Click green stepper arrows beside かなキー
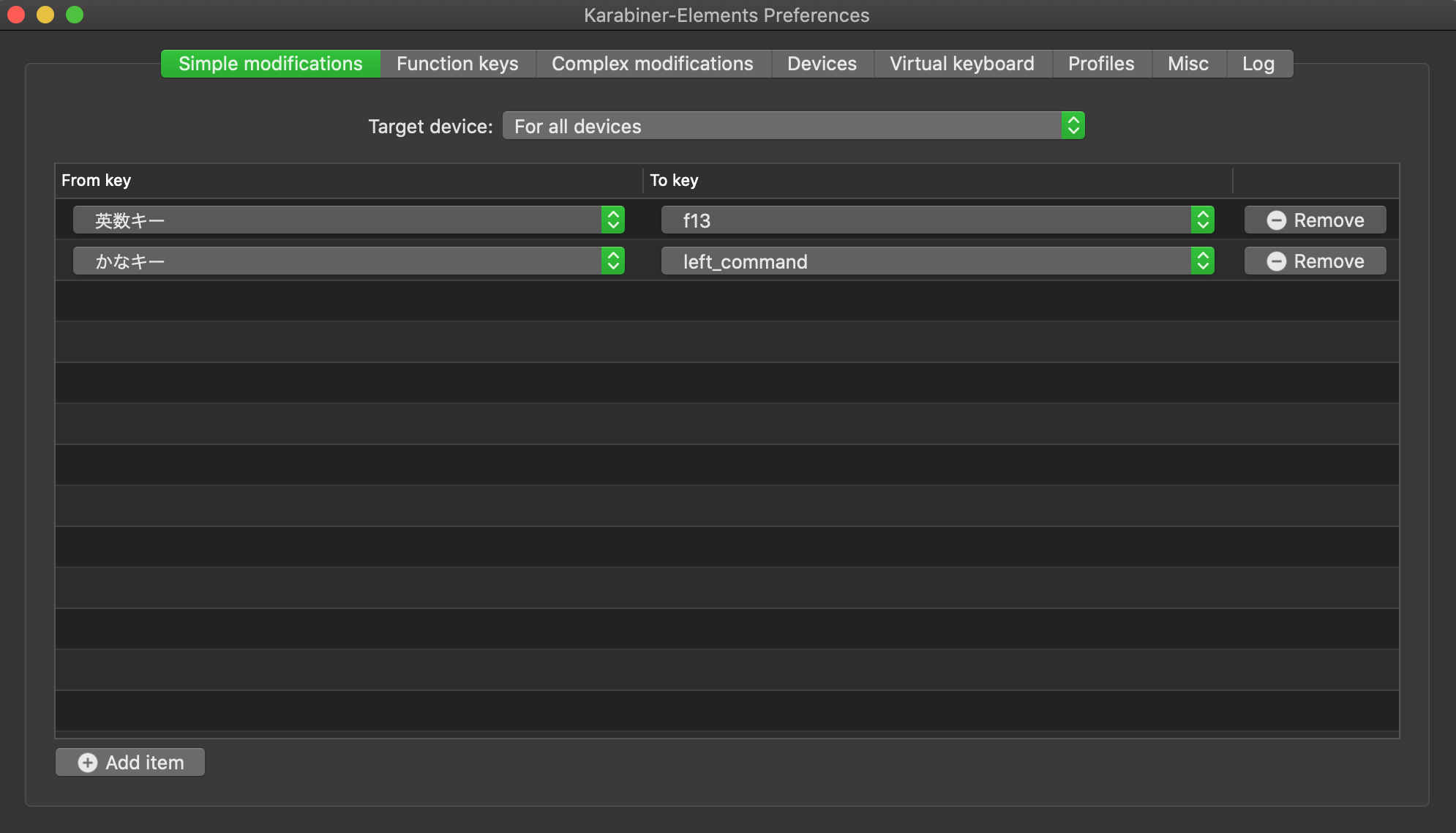Screen dimensions: 1456x833 613,261
